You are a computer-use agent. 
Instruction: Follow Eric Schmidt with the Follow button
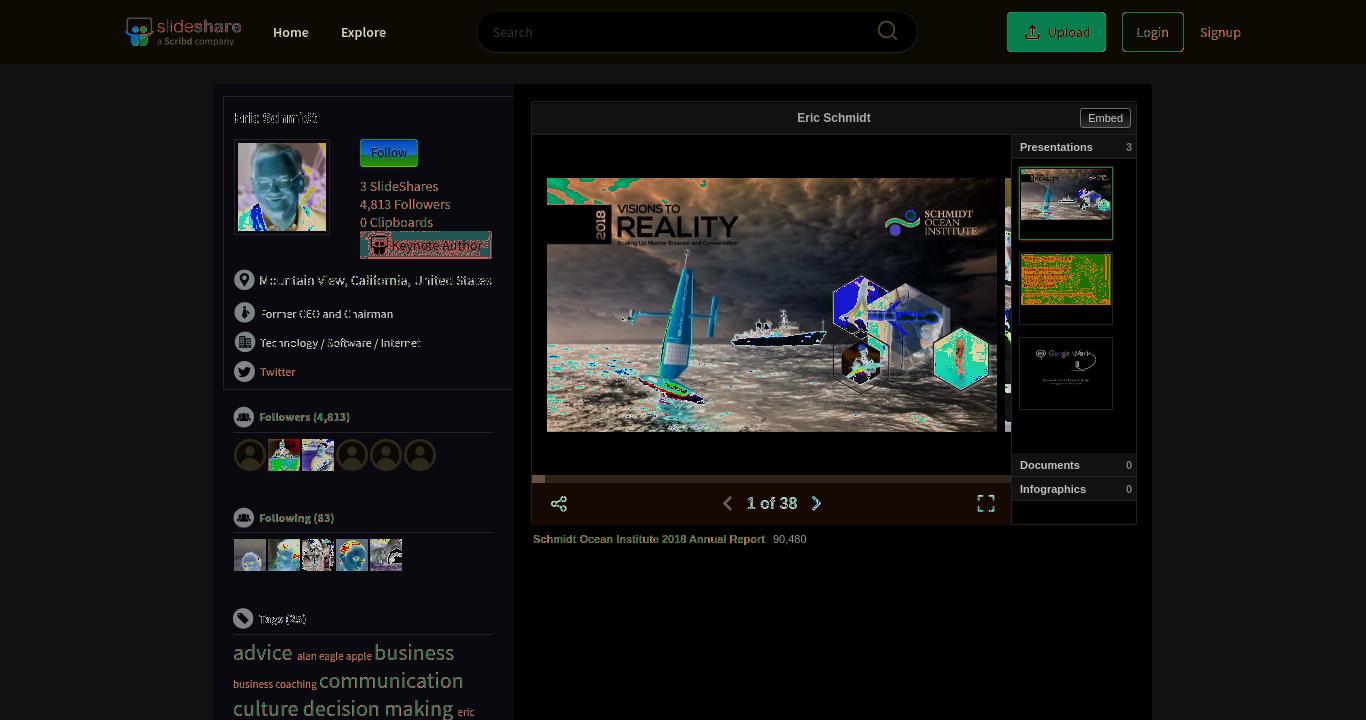(389, 153)
